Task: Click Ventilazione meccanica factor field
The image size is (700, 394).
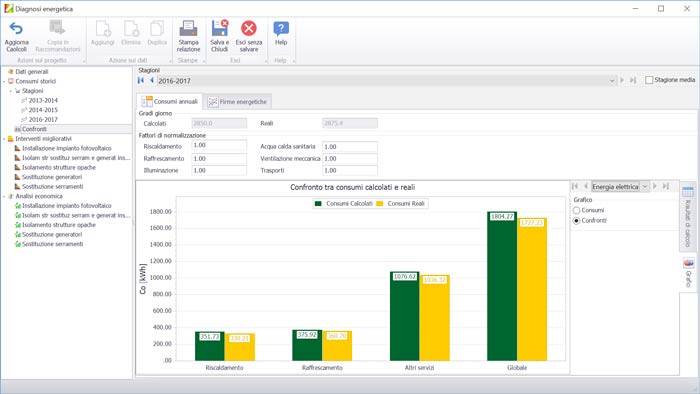Action: (x=350, y=158)
